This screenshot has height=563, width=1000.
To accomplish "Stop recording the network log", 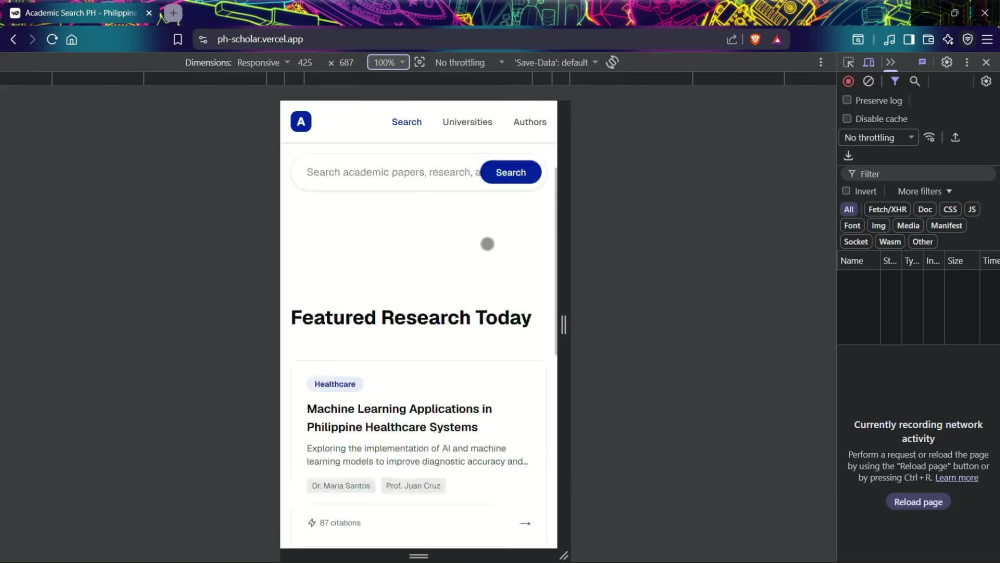I will 848,82.
